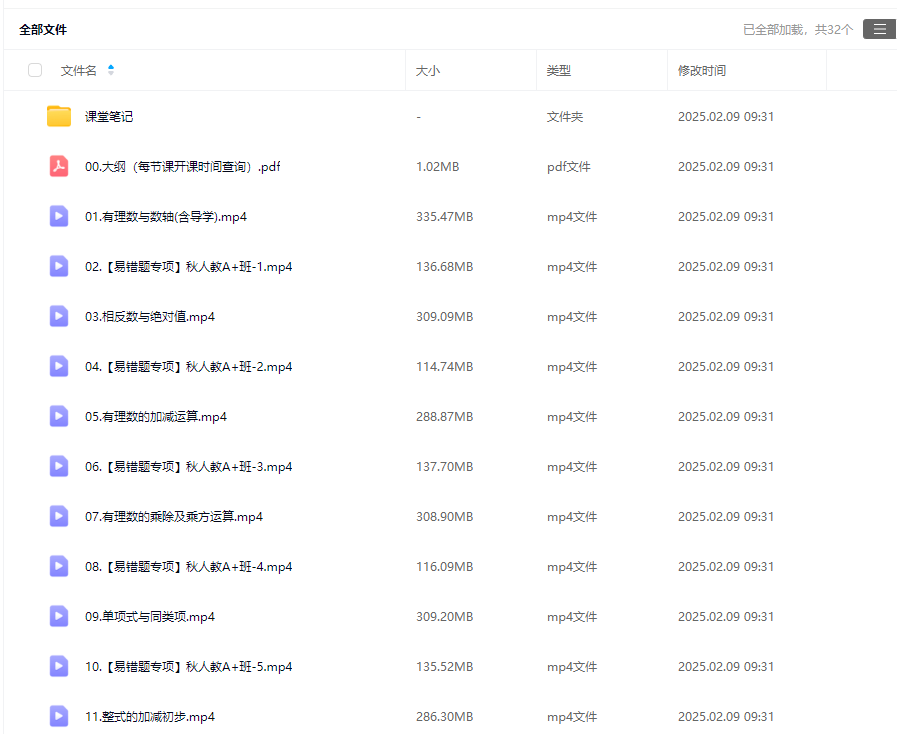The height and width of the screenshot is (734, 897).
Task: Click the red PDF icon for 00.大纲
Action: pyautogui.click(x=59, y=166)
